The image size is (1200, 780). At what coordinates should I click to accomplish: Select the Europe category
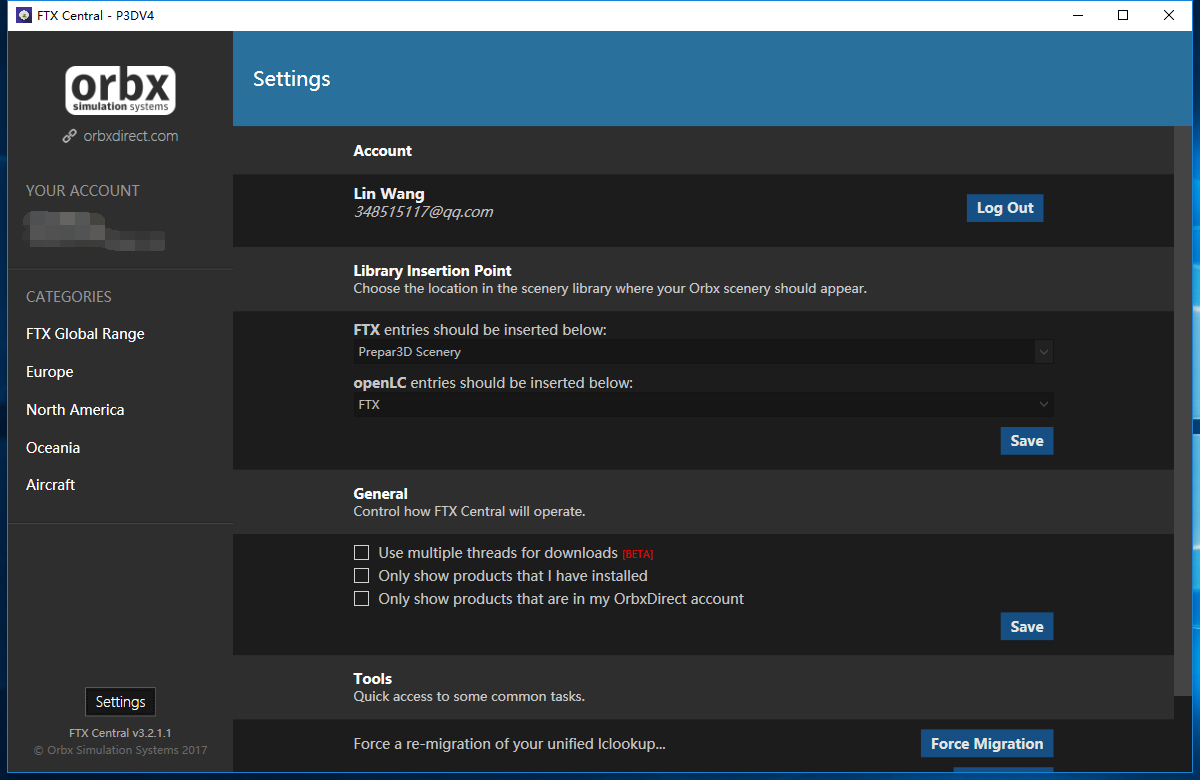pyautogui.click(x=50, y=372)
